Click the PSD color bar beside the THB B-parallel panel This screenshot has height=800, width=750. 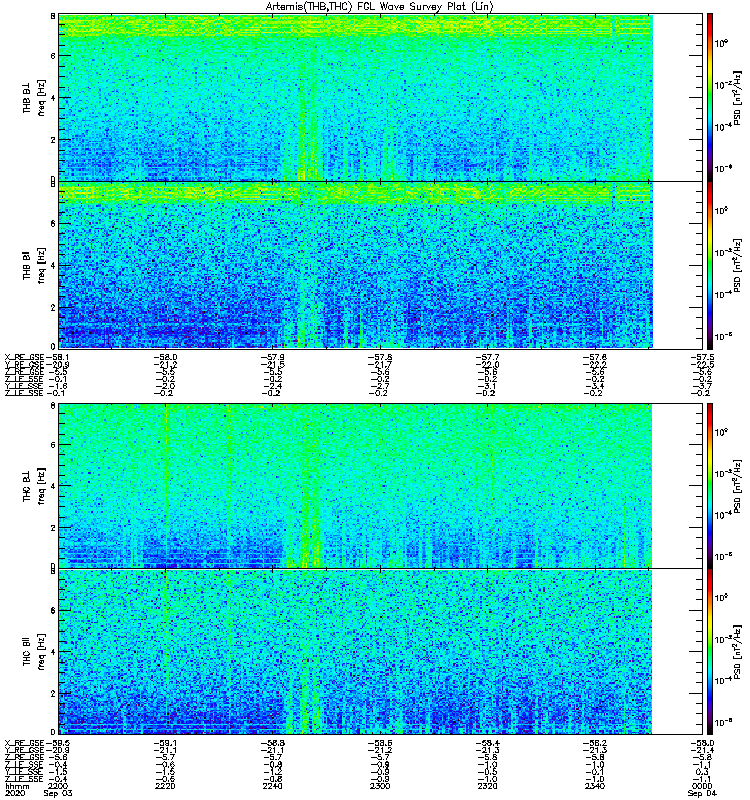pos(710,265)
